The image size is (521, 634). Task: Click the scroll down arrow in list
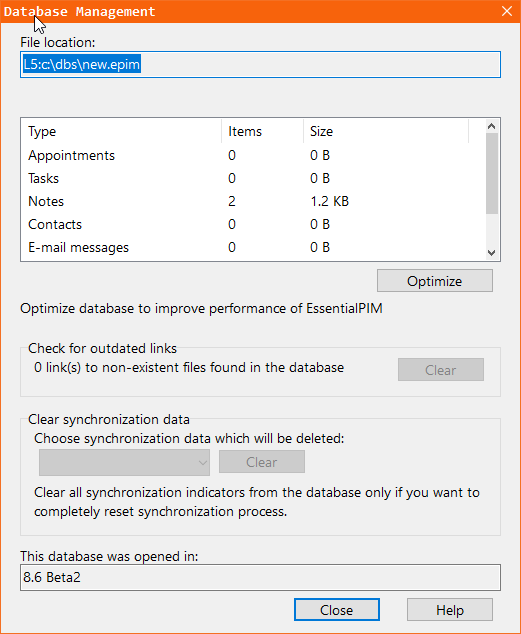491,253
